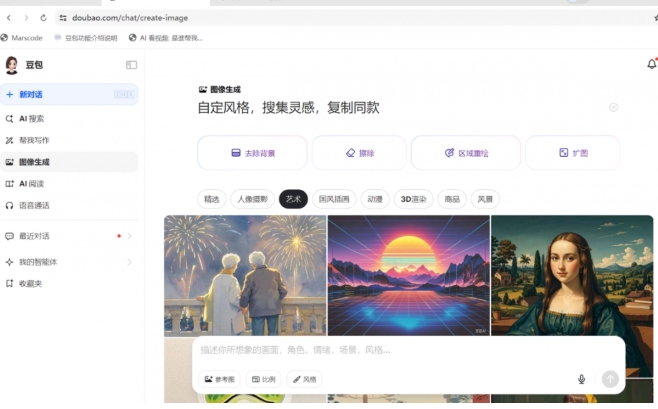Start a 新对话 conversation
This screenshot has height=409, width=658.
coord(69,94)
